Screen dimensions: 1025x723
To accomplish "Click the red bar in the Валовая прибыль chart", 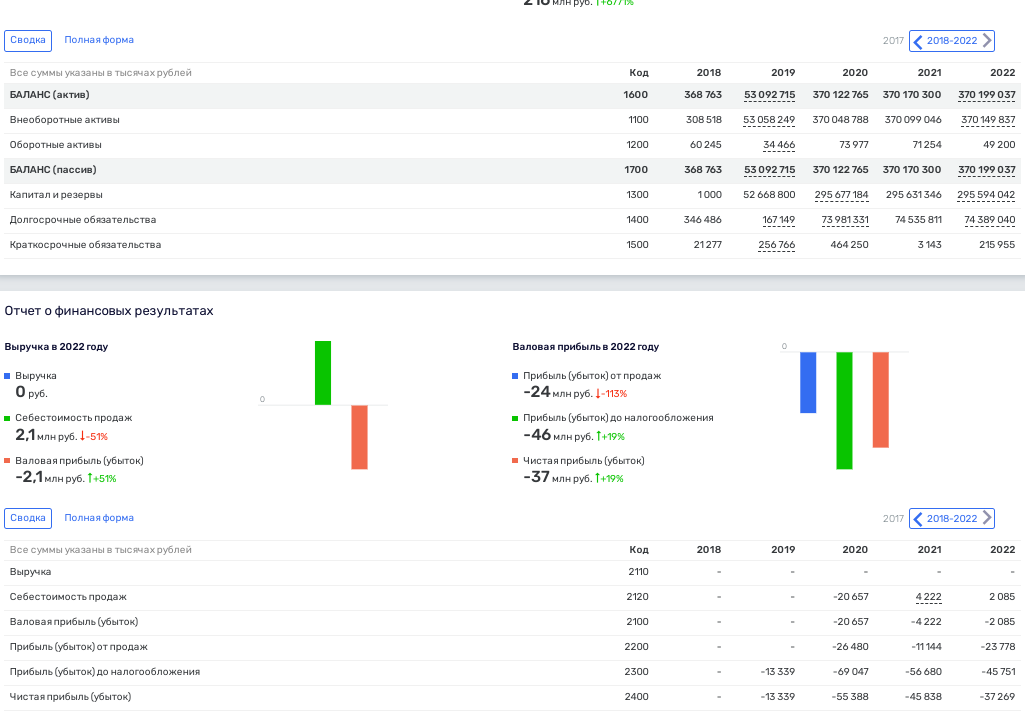I will (881, 400).
